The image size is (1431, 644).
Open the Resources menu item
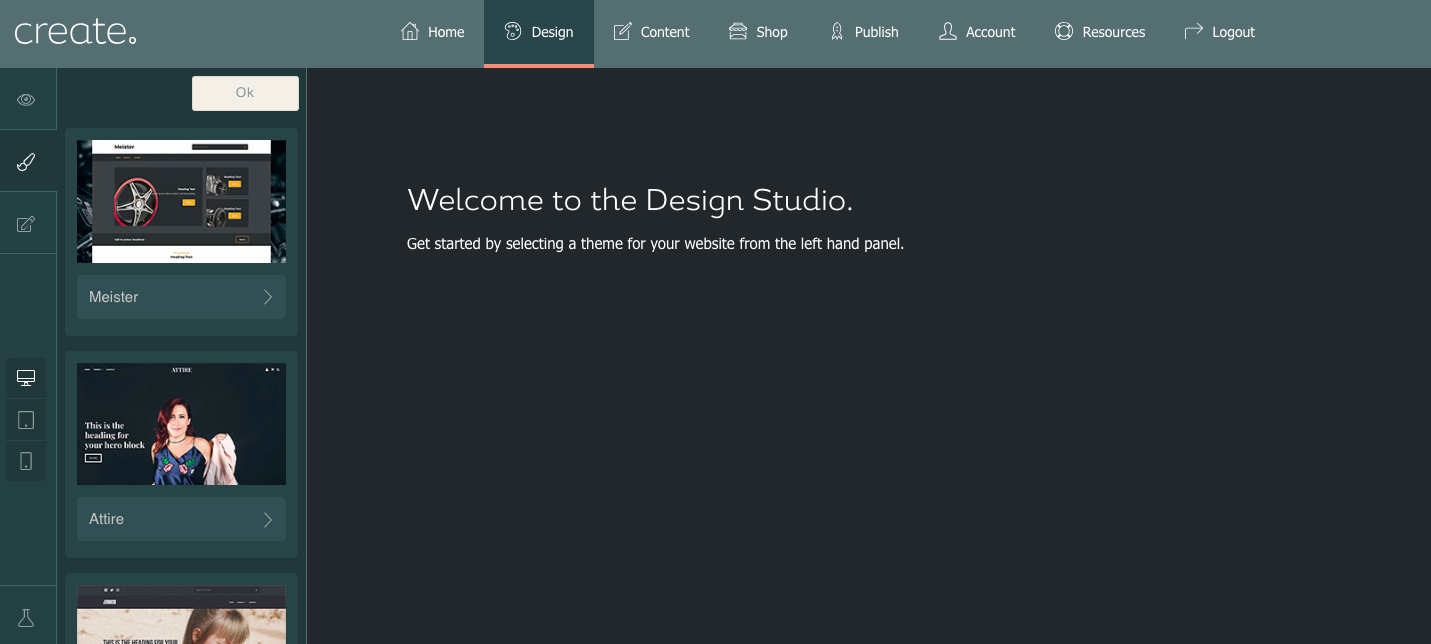click(x=1100, y=32)
